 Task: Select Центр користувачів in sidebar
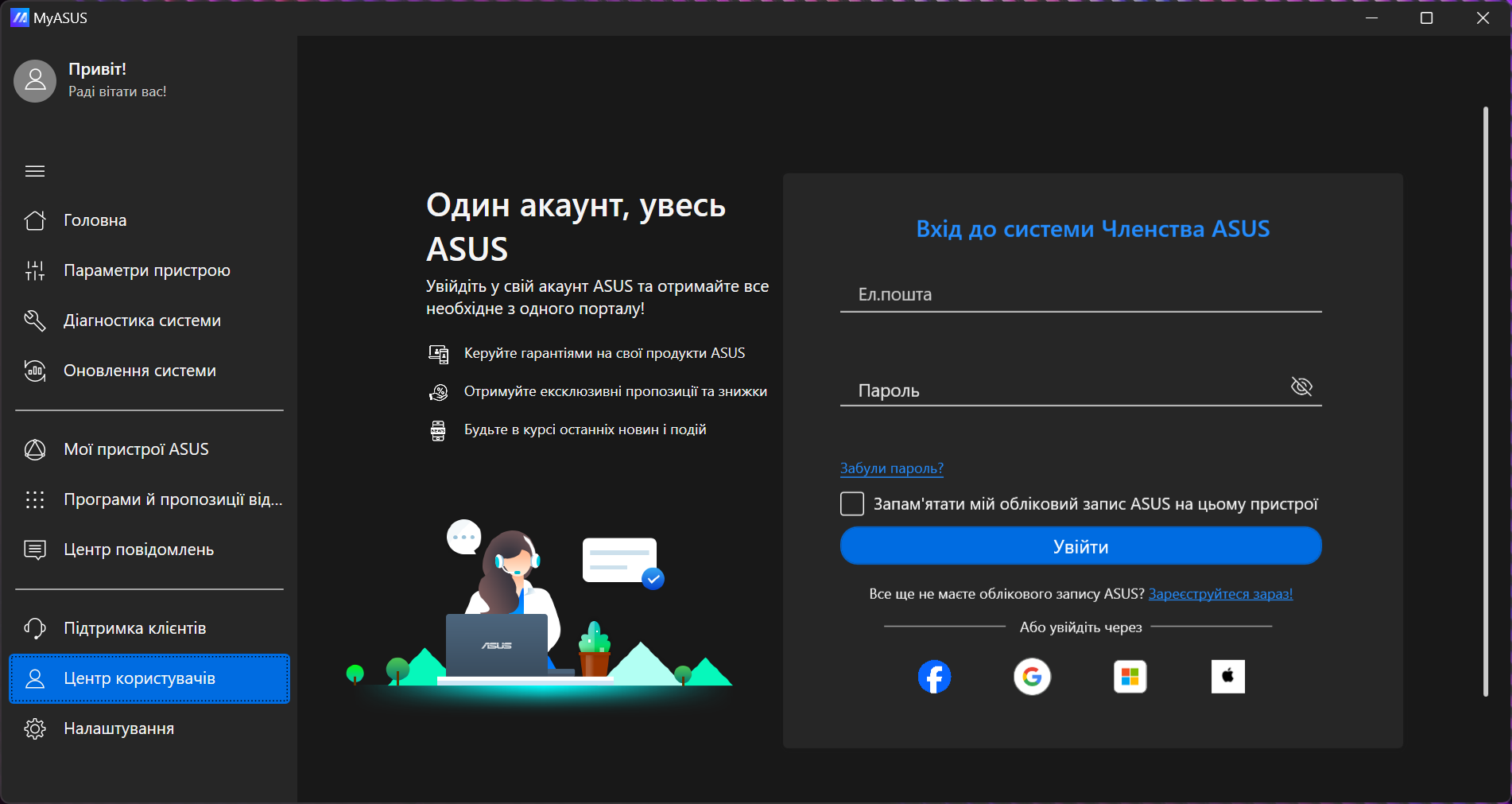[149, 678]
